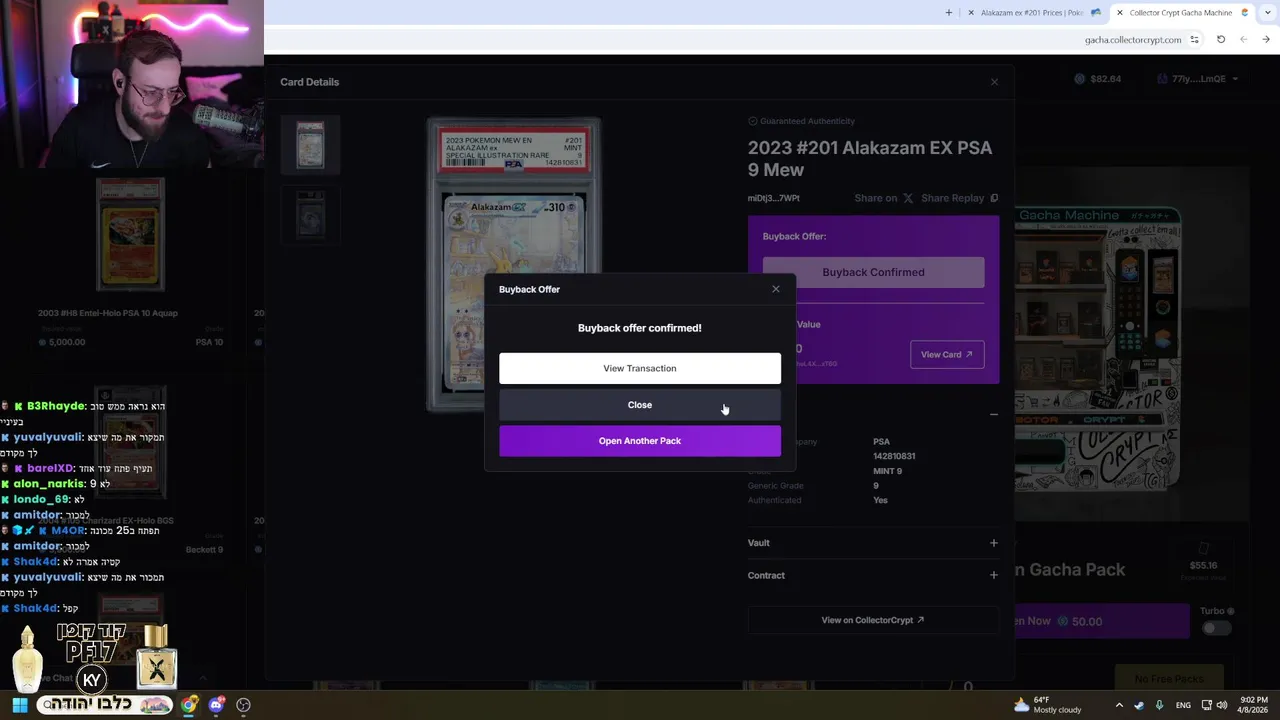Select the first card thumbnail image
The width and height of the screenshot is (1280, 720).
pos(310,145)
